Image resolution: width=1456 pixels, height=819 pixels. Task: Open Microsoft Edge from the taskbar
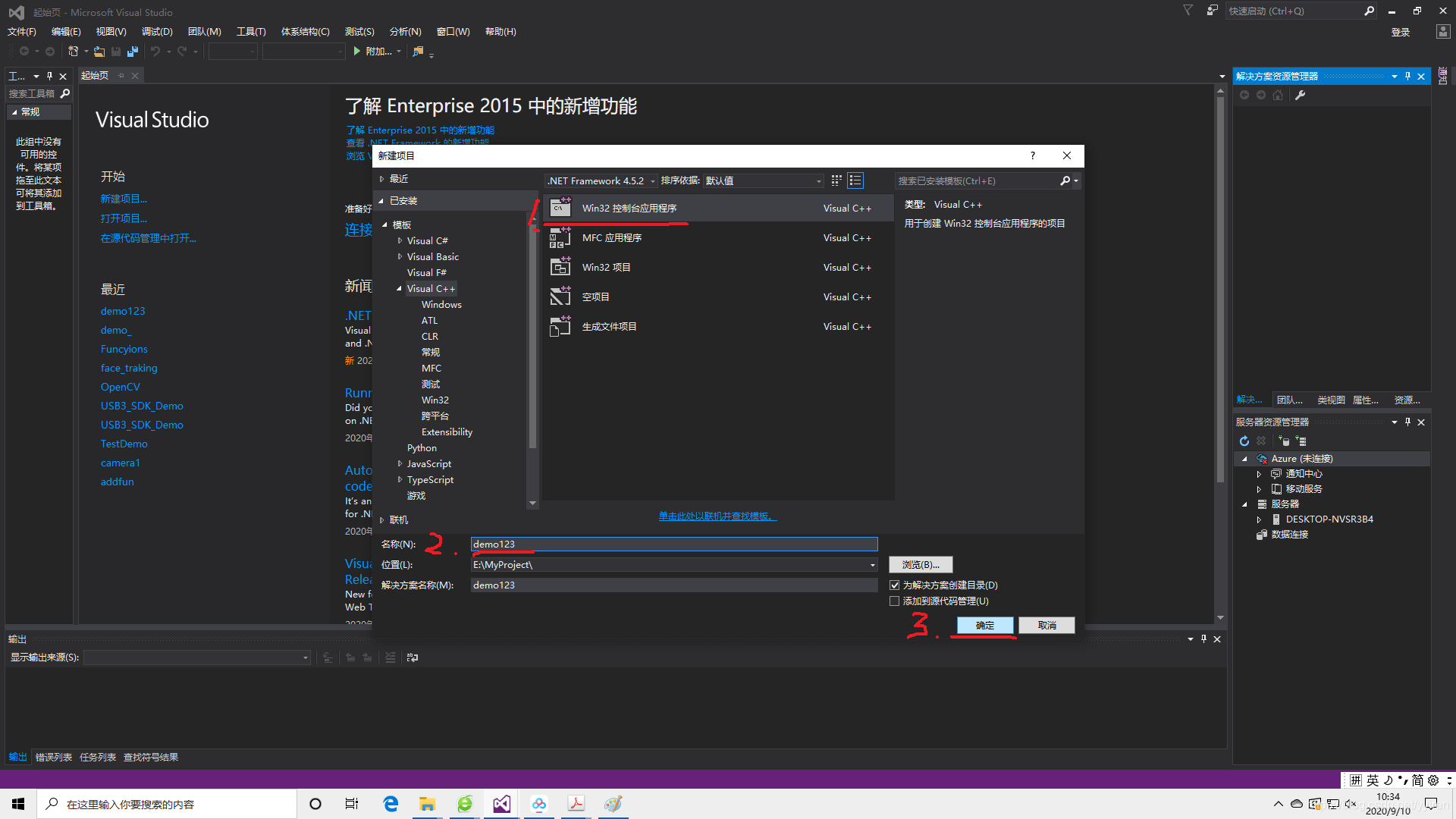click(x=391, y=804)
